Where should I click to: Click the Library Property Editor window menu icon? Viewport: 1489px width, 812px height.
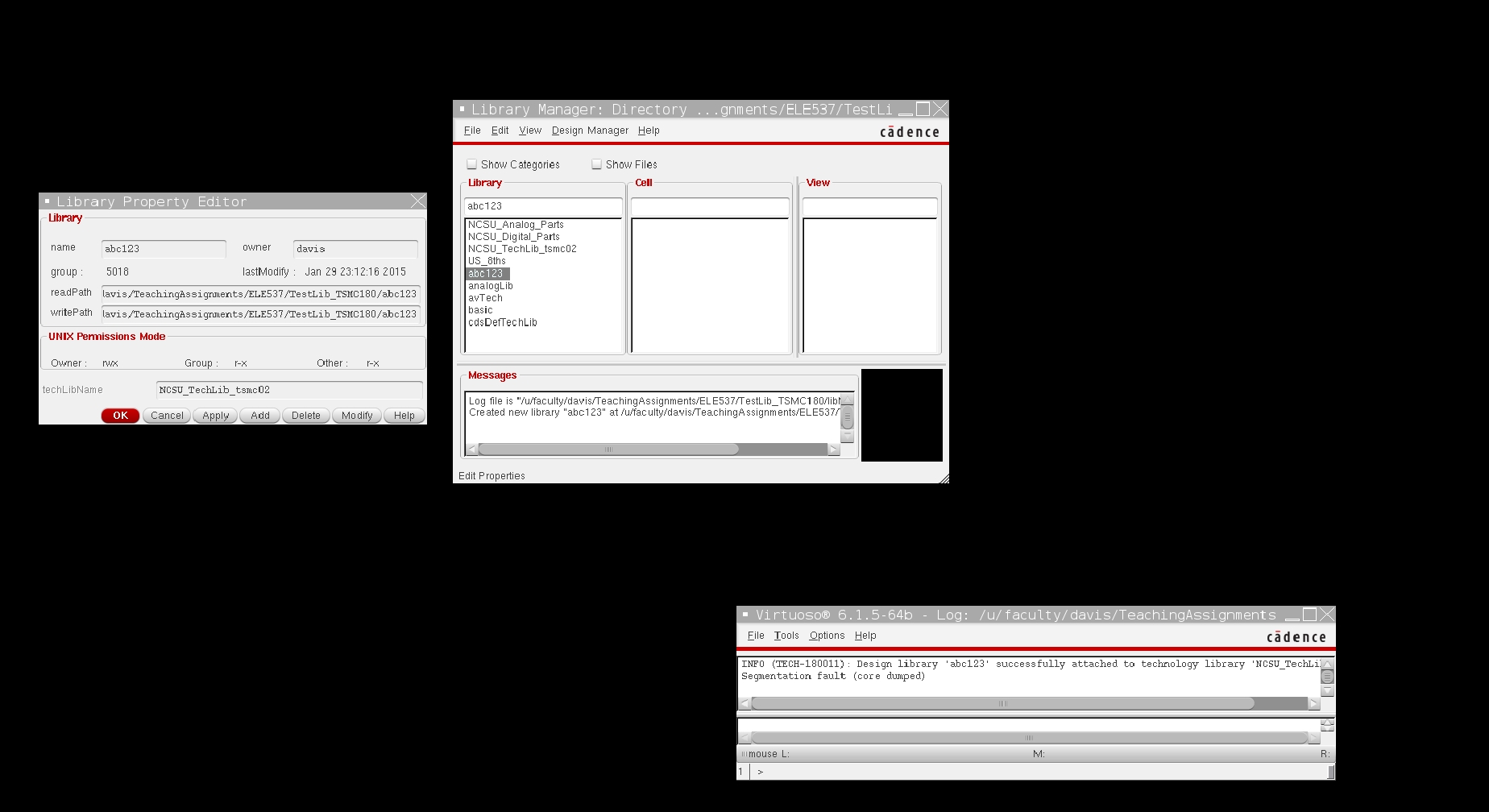point(47,201)
